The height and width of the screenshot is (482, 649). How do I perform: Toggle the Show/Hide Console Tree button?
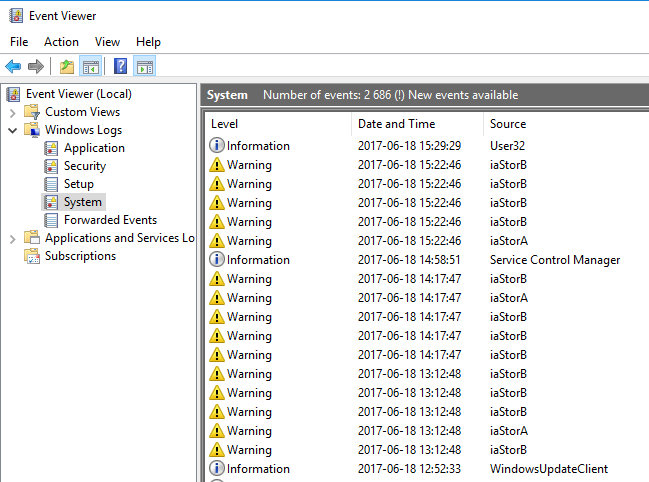coord(90,67)
